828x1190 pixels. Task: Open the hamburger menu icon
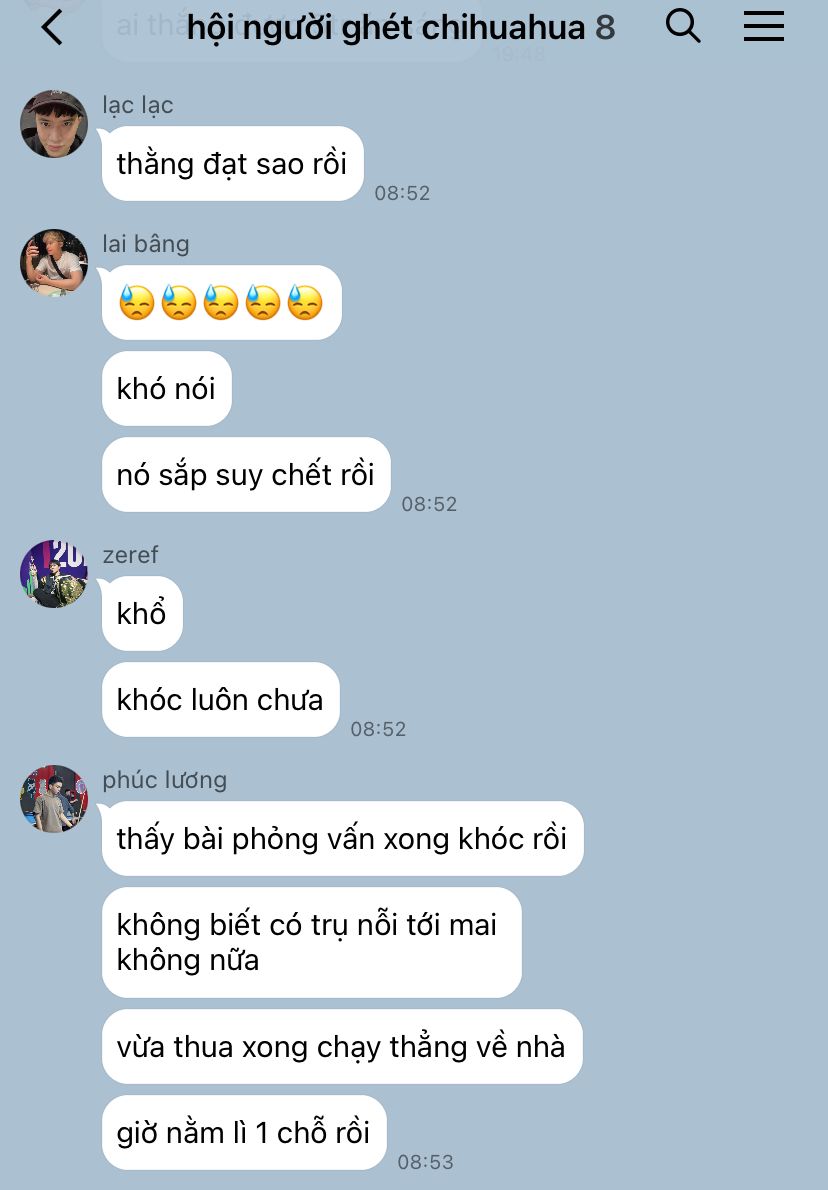point(763,26)
